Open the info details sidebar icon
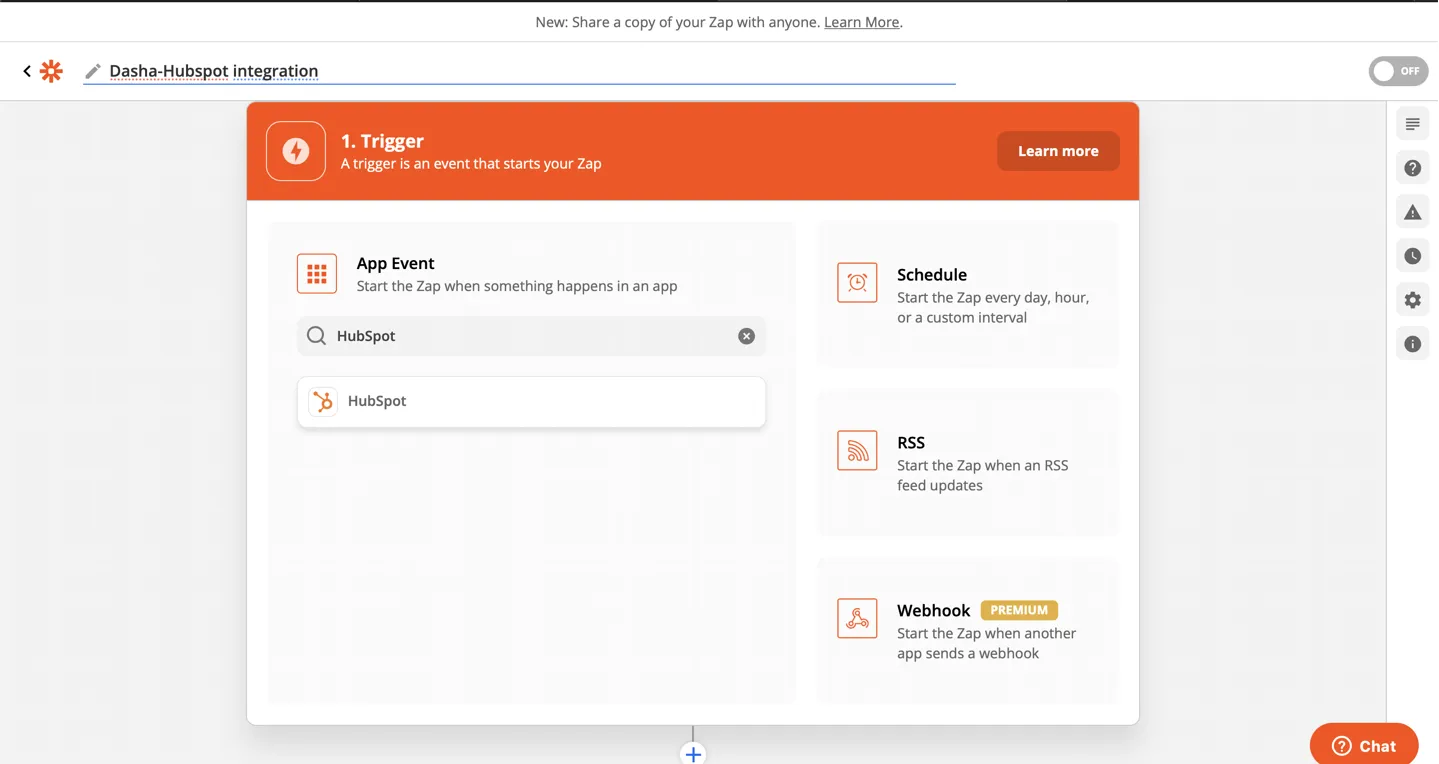This screenshot has width=1439, height=764. (x=1412, y=344)
